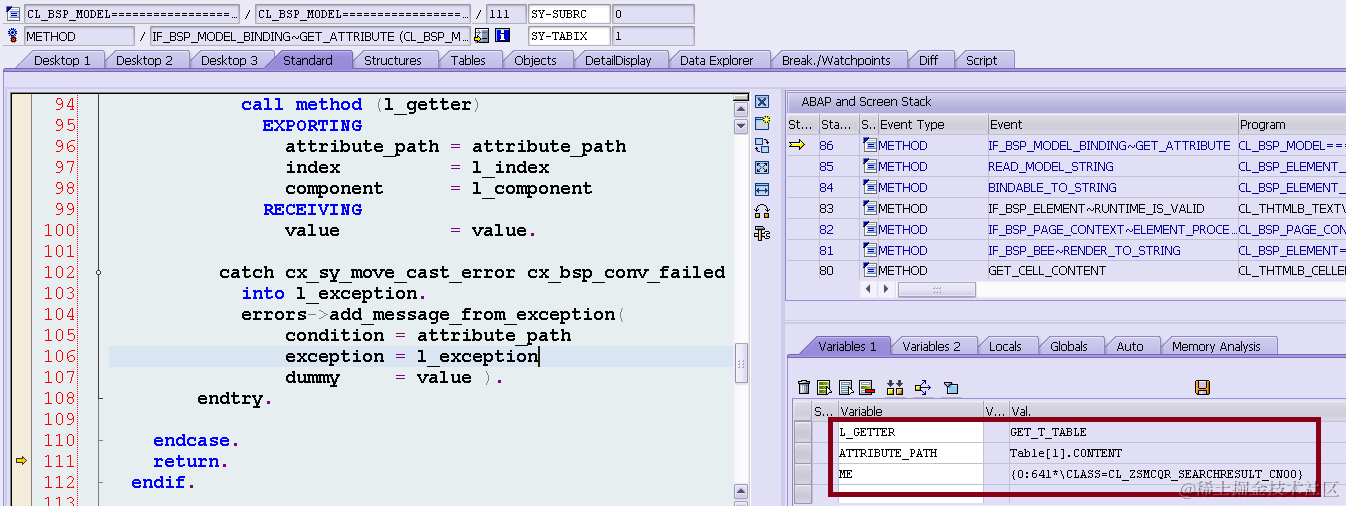Click the METHOD type input field
Image resolution: width=1346 pixels, height=506 pixels.
(79, 36)
